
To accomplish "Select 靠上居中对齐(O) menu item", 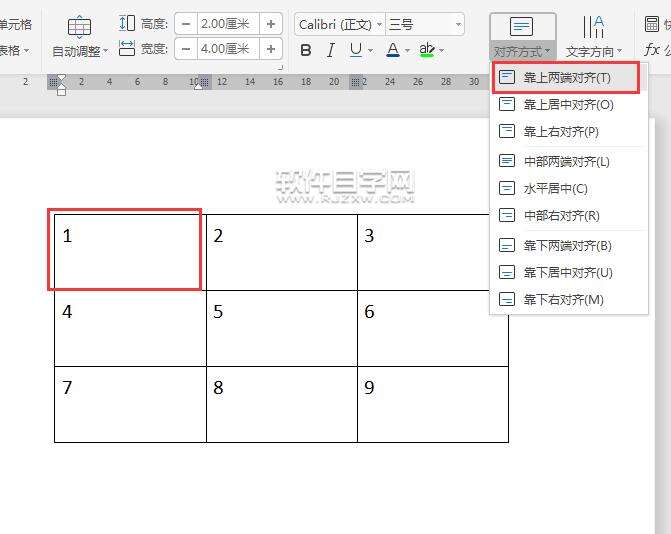I will (569, 104).
